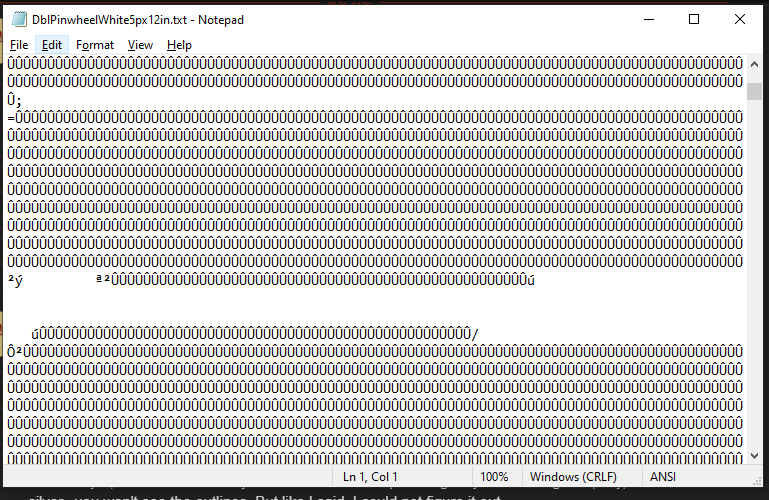Minimize the Notepad window
Screen dimensions: 769x500
(649, 20)
